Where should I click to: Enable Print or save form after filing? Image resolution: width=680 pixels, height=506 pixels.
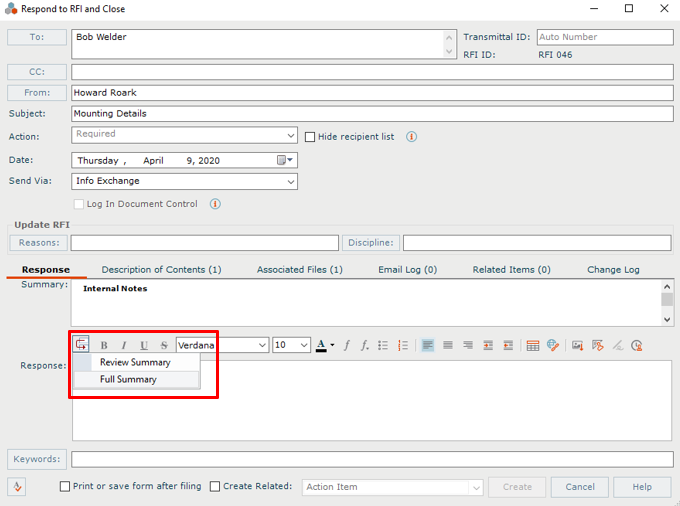point(65,486)
